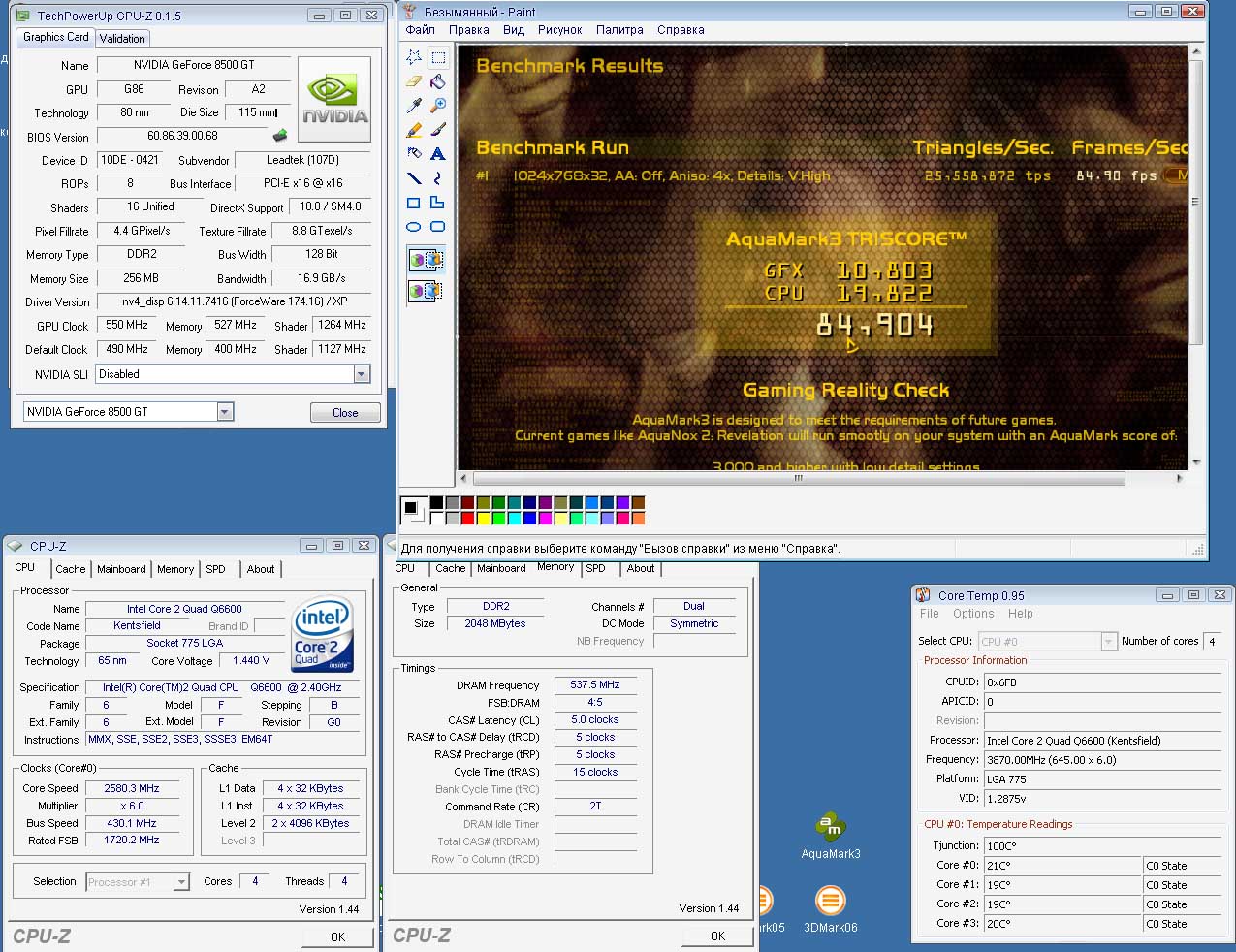The image size is (1236, 952).
Task: Open the Select CPU dropdown in Core Temp
Action: (1109, 641)
